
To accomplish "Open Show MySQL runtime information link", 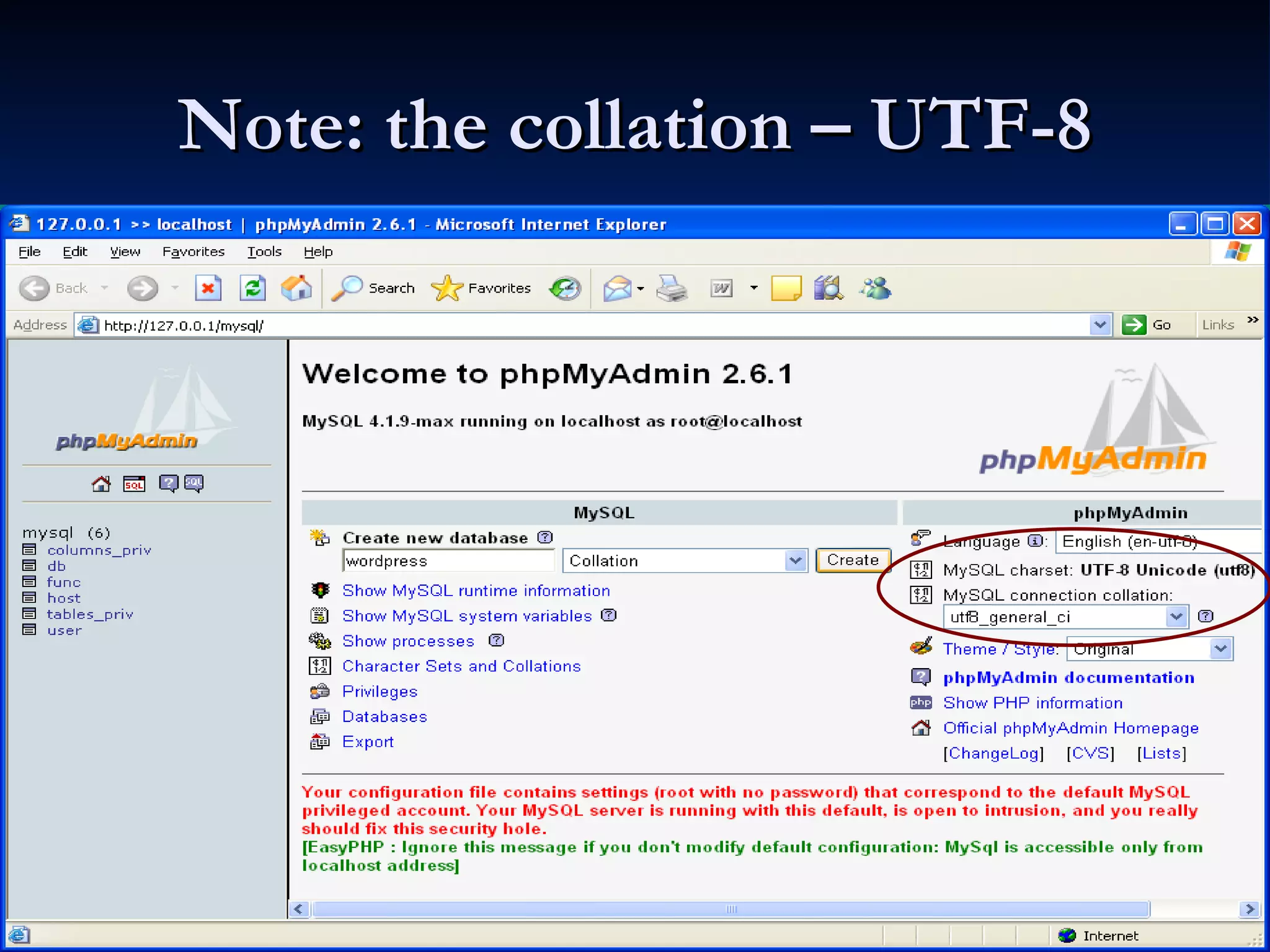I will (x=476, y=591).
